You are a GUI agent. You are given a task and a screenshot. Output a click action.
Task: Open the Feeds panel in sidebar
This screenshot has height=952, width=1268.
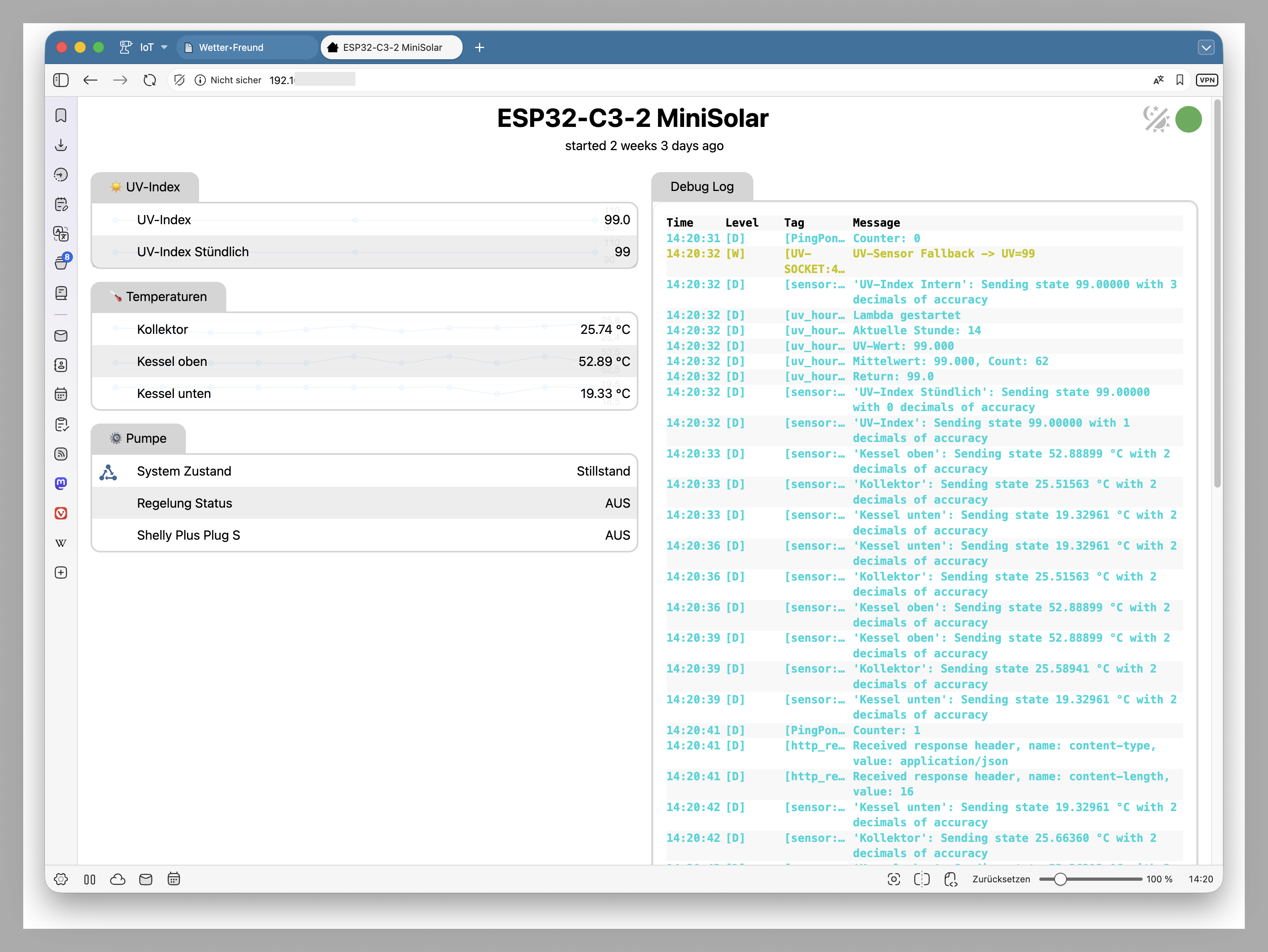[x=61, y=454]
